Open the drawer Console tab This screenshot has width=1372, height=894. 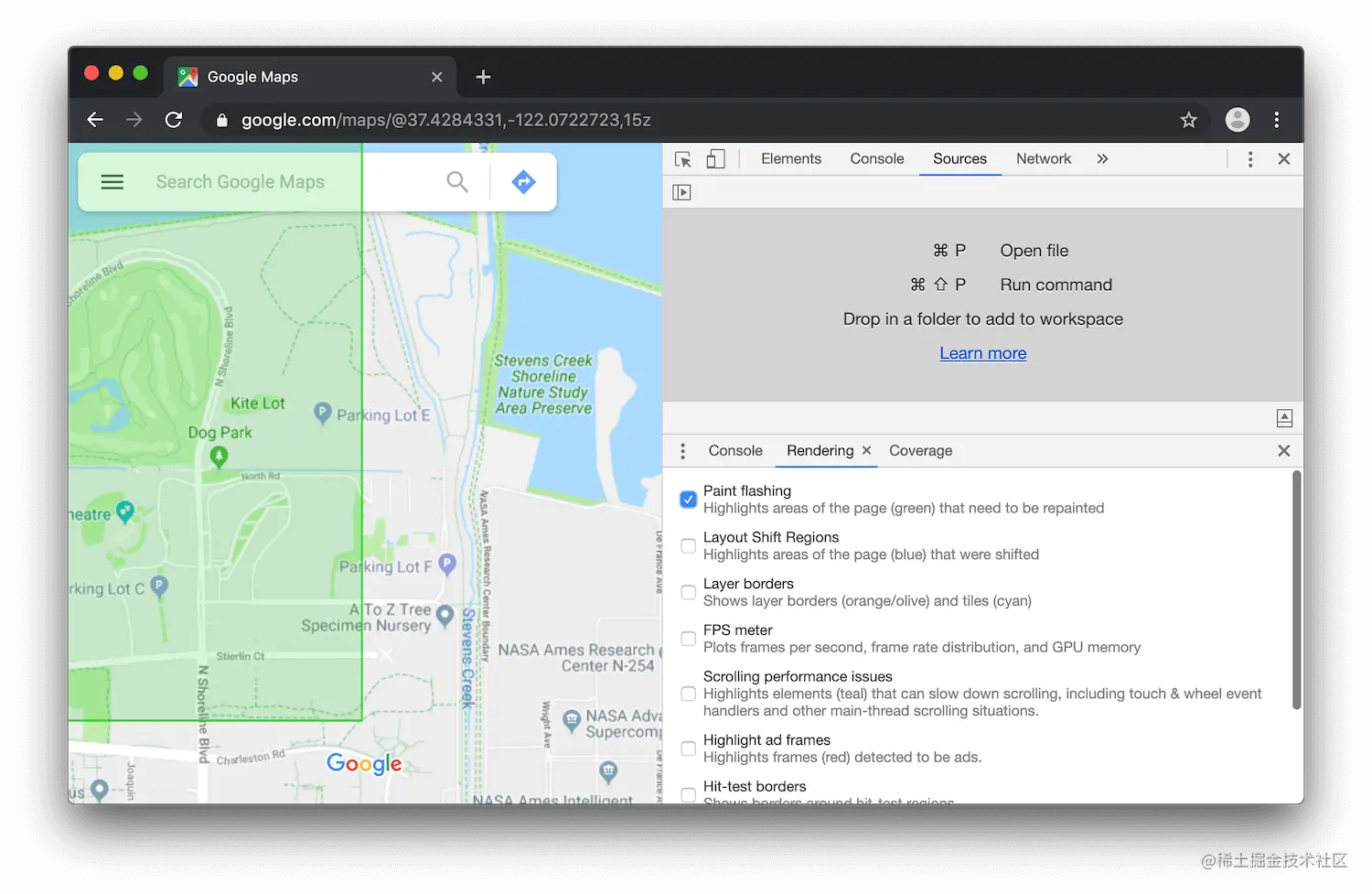(735, 451)
